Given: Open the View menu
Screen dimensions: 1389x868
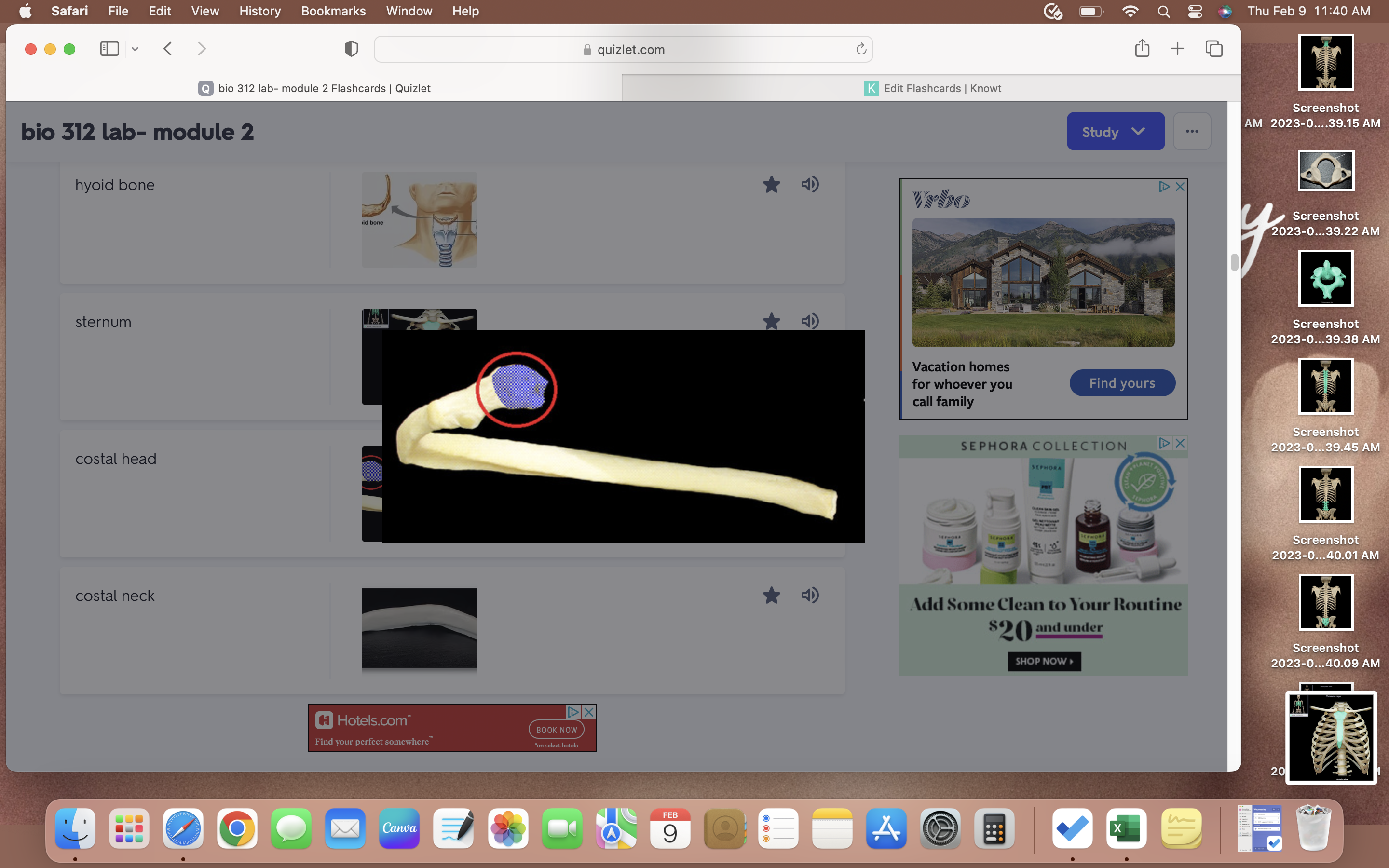Looking at the screenshot, I should (x=205, y=11).
